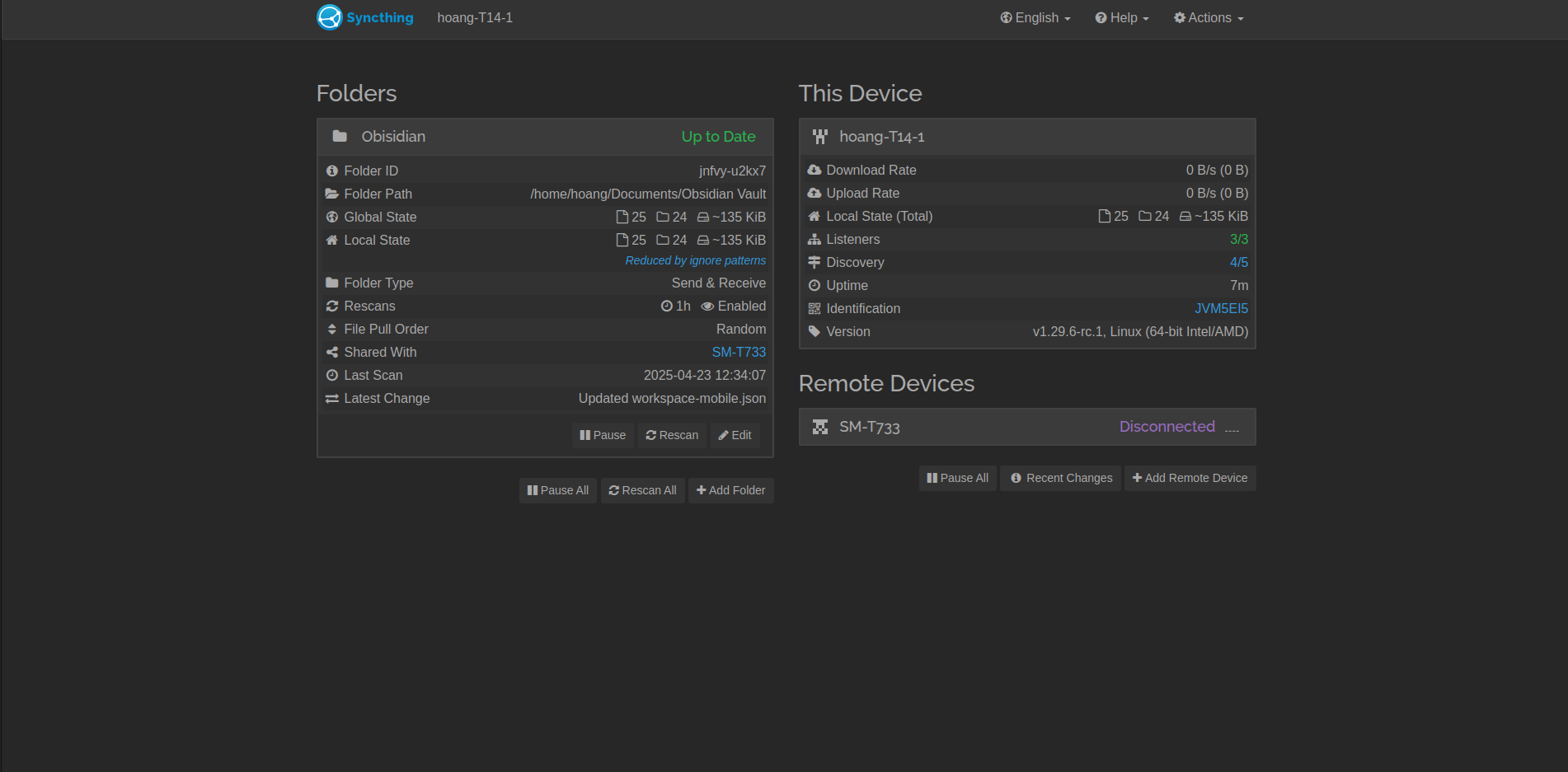Image resolution: width=1568 pixels, height=772 pixels.
Task: Click the Last Scan timestamp 2025-04-23 12:34:07
Action: coord(705,376)
